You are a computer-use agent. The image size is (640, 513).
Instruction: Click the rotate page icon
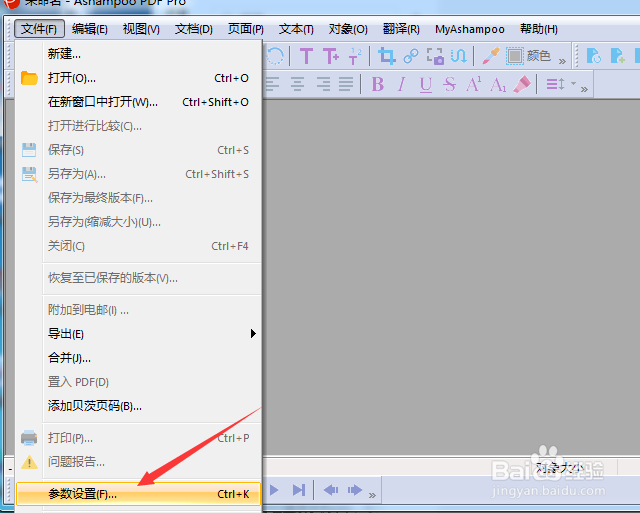click(x=275, y=56)
